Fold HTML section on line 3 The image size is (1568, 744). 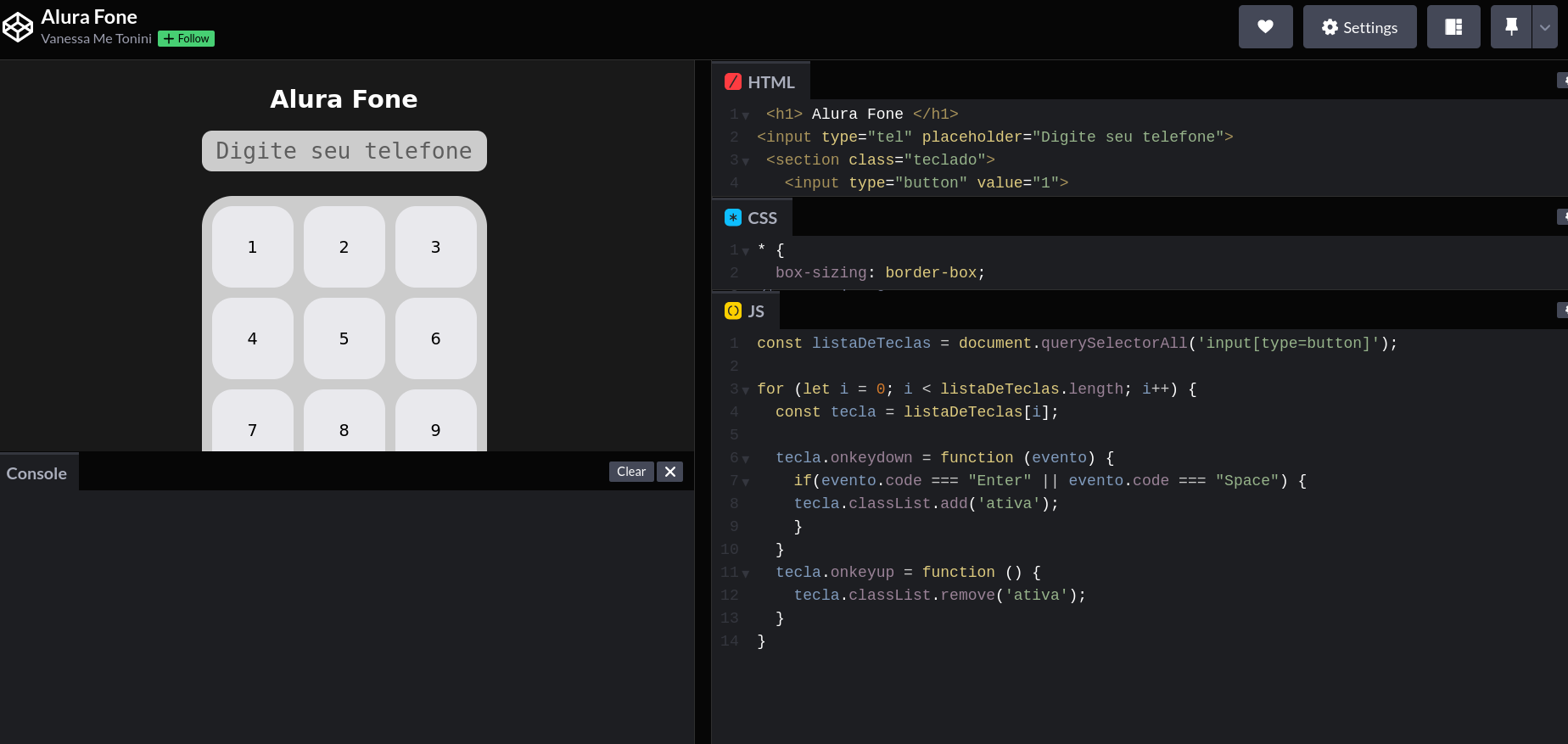click(746, 161)
